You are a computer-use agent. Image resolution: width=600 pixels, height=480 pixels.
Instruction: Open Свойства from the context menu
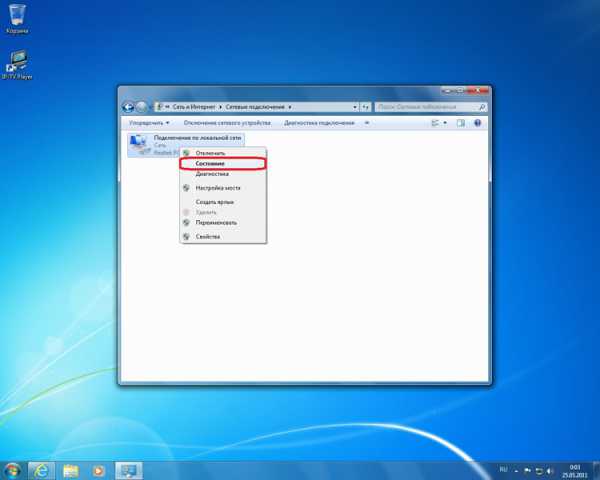pos(208,236)
